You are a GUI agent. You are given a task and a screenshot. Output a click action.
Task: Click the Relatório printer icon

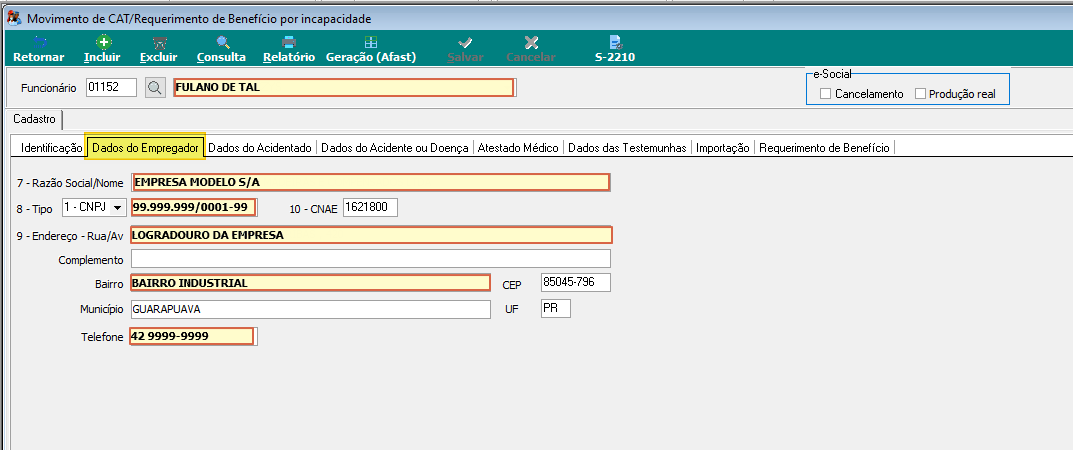pyautogui.click(x=289, y=42)
